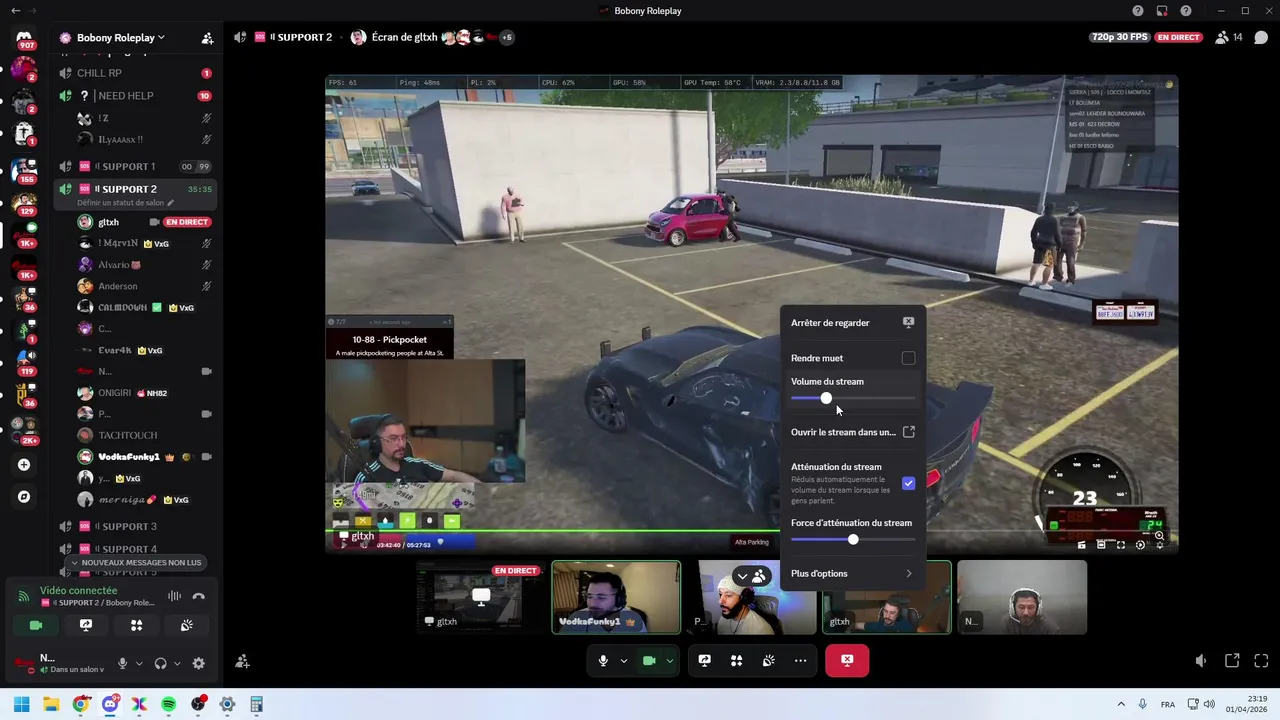Toggle camera button in voice panel
1280x720 pixels.
pyautogui.click(x=36, y=625)
